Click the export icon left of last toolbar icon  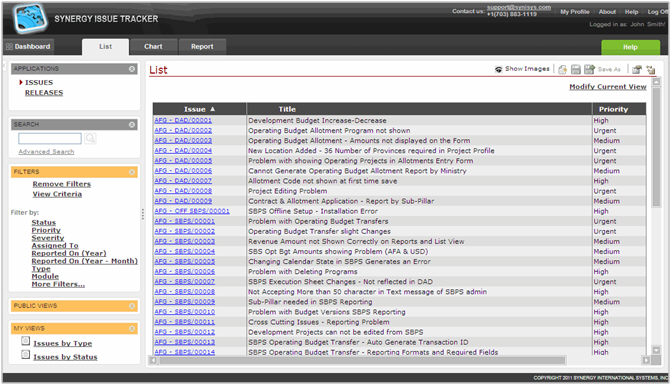tap(637, 69)
